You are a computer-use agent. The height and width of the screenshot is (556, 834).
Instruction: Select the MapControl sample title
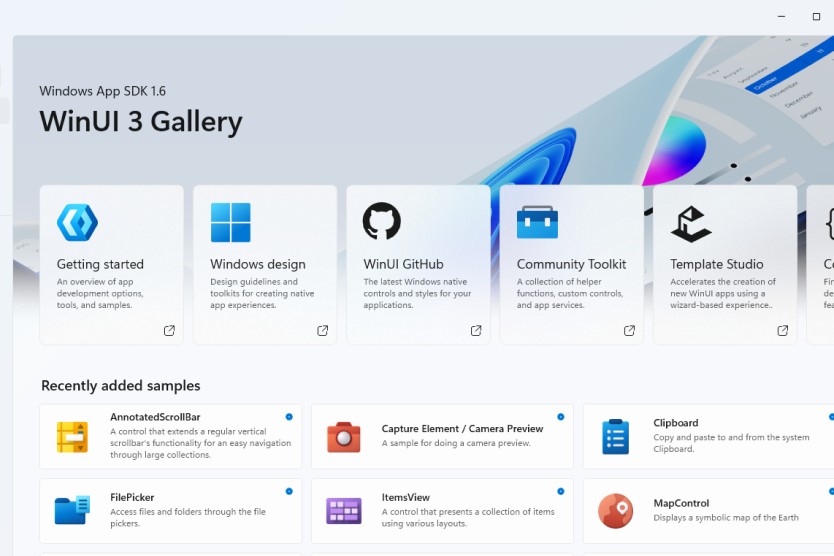pyautogui.click(x=681, y=503)
